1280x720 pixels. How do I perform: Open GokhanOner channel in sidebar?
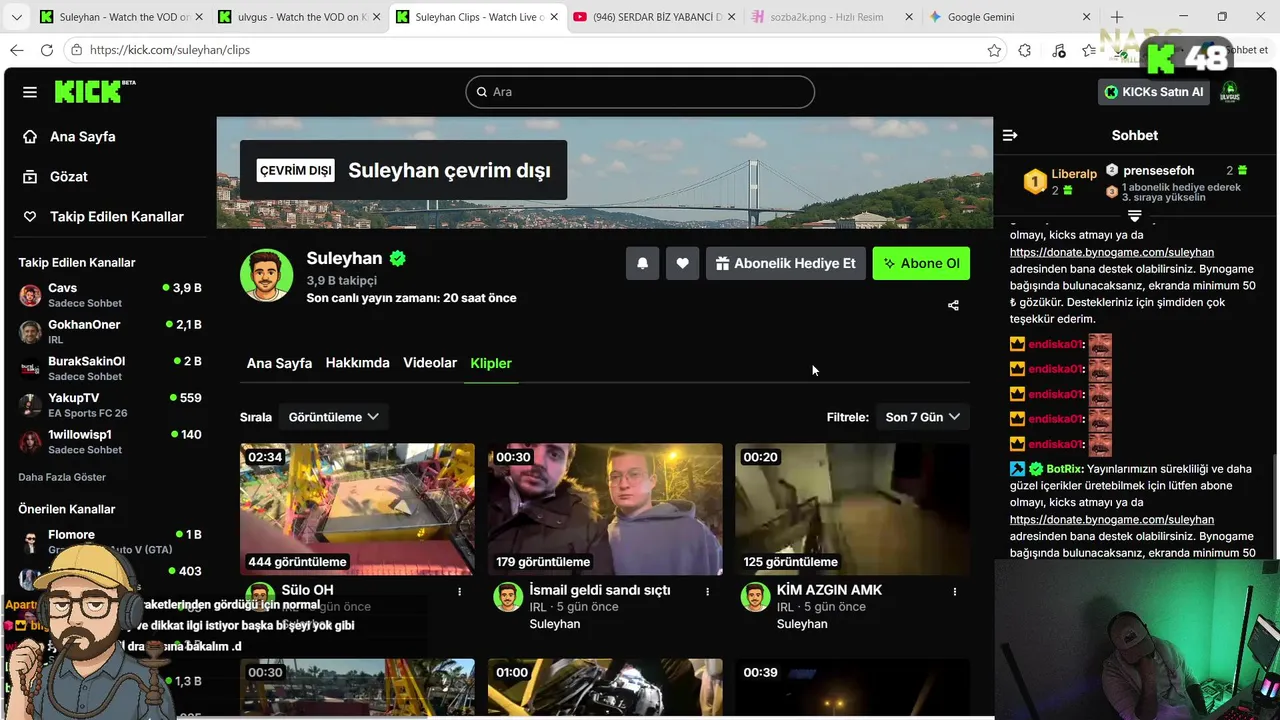110,332
